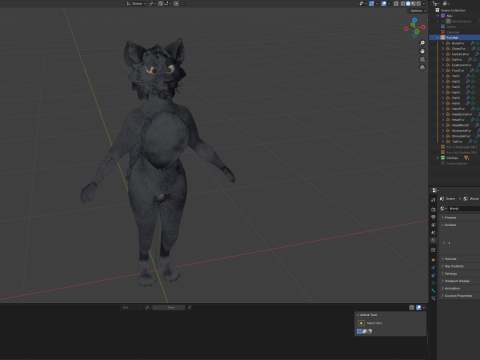Viewport: 480px width, 360px height.
Task: Open the View Layer properties tab
Action: (x=433, y=225)
